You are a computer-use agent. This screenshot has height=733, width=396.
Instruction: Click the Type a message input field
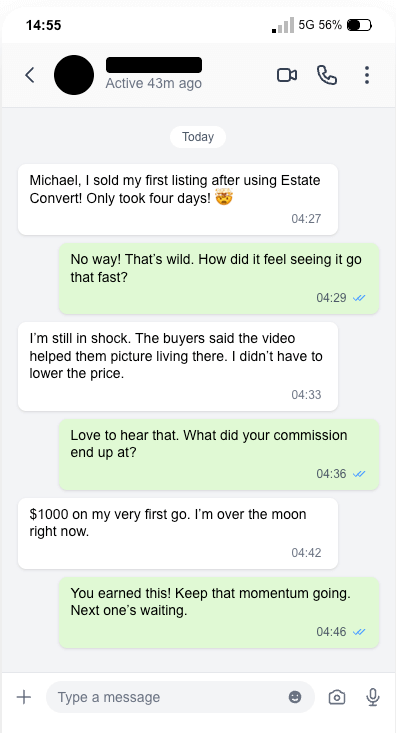click(180, 697)
